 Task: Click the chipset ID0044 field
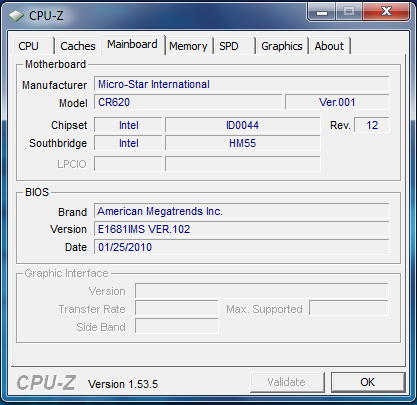point(242,125)
